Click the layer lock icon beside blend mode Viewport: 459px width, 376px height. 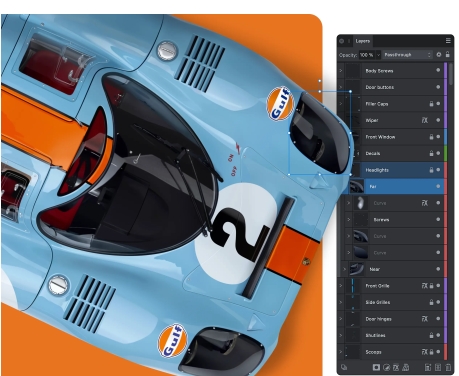coord(448,55)
